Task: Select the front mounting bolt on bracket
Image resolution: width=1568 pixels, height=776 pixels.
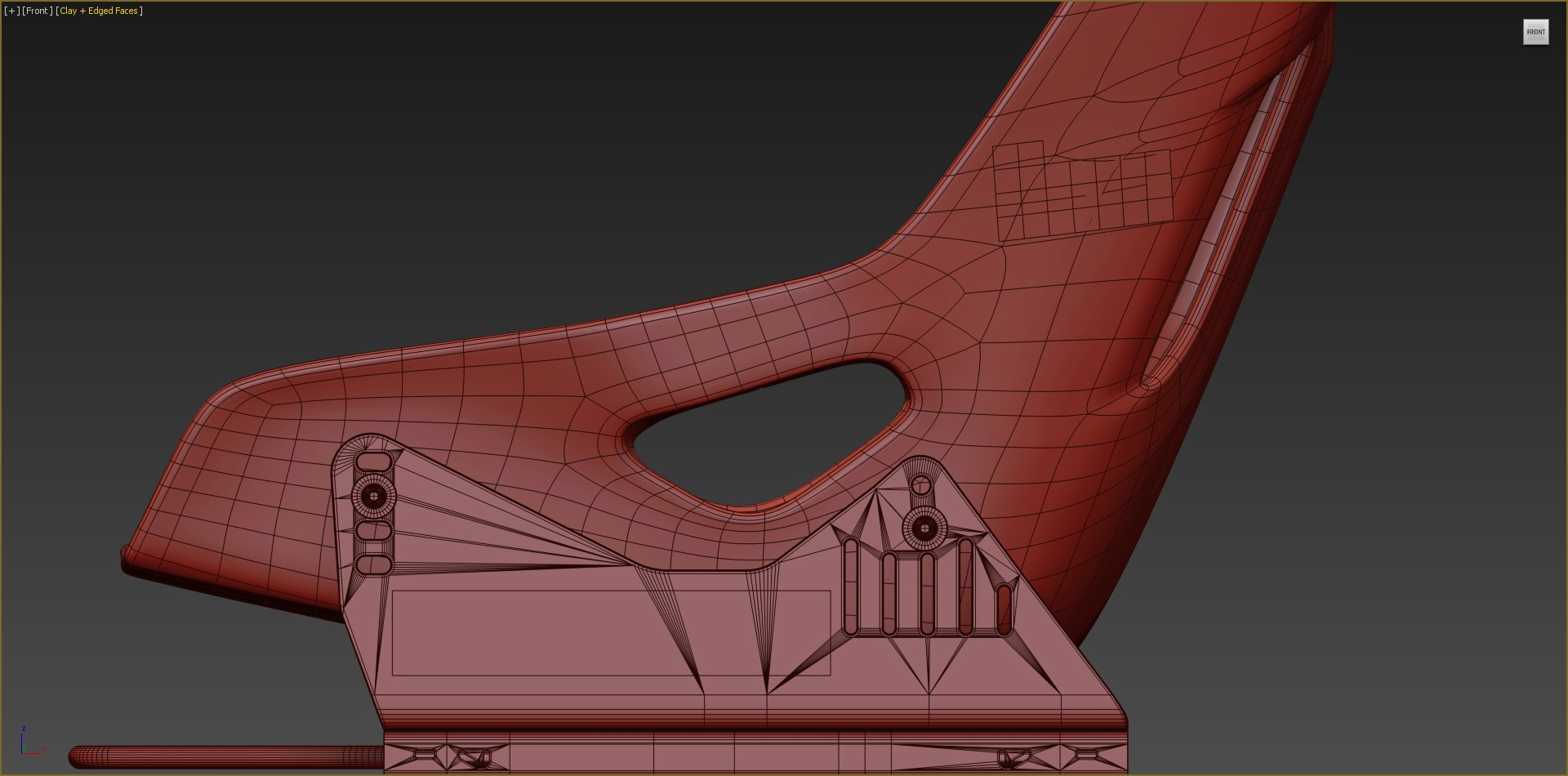Action: 374,496
